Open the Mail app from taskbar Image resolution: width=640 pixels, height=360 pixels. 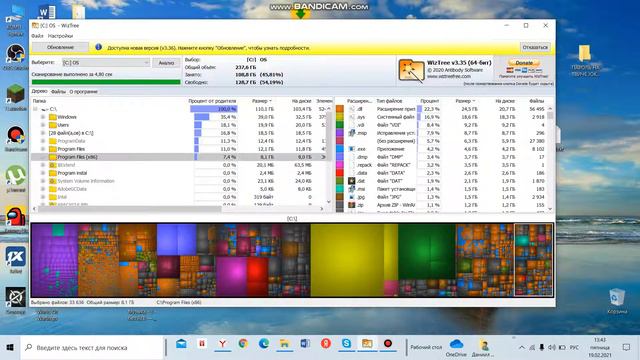tap(181, 344)
